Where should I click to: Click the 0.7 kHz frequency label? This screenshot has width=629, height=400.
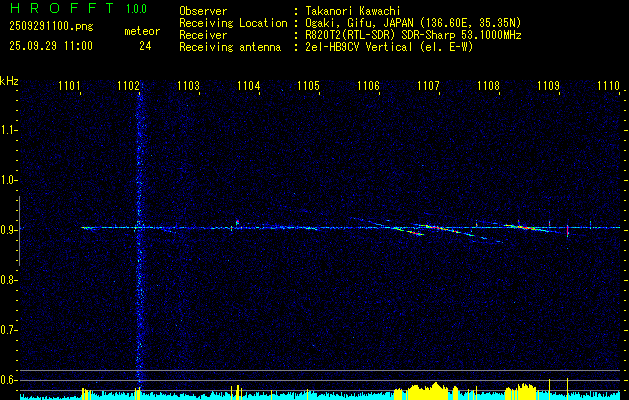[6, 330]
